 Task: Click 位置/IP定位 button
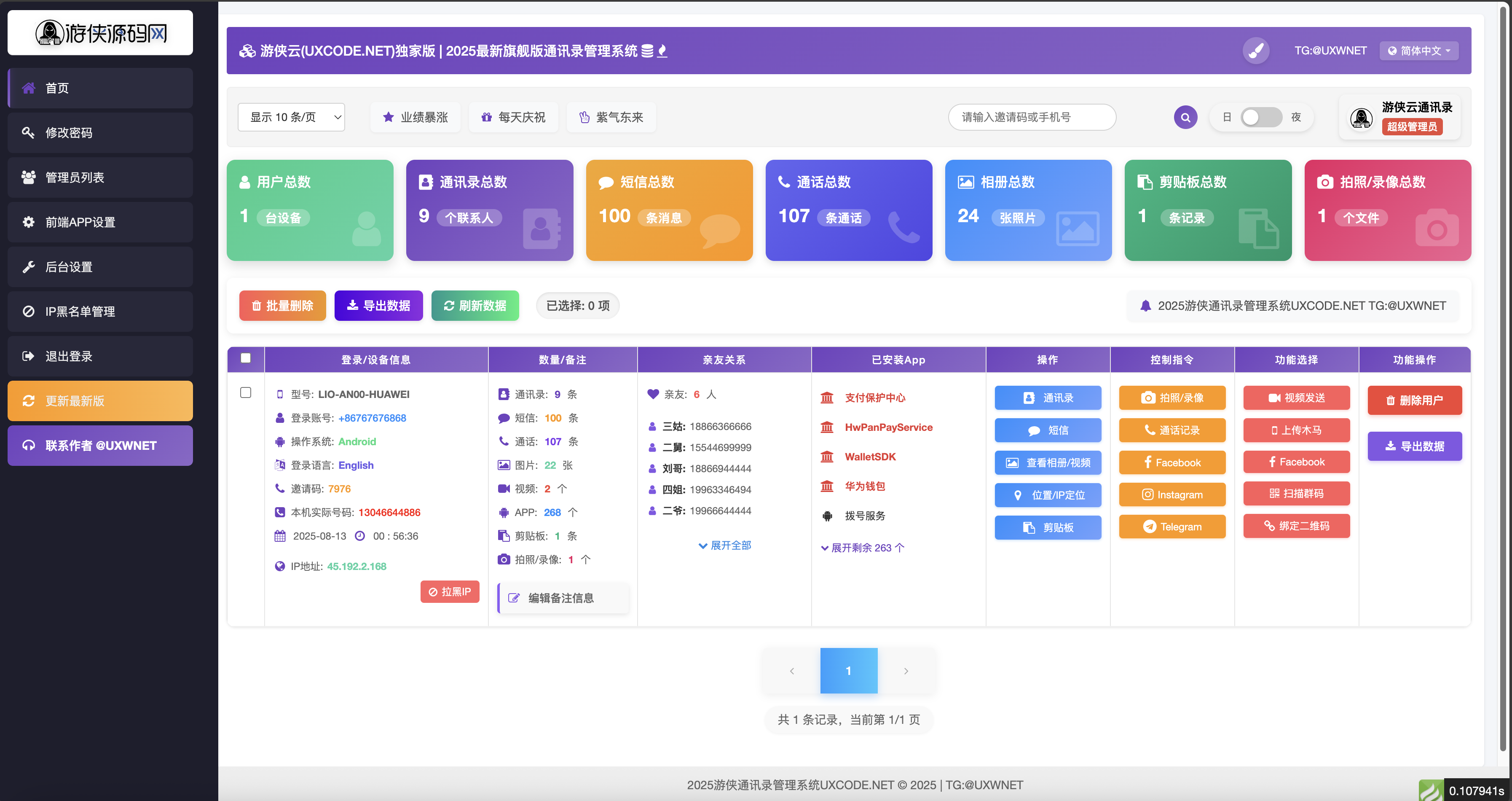click(x=1048, y=495)
